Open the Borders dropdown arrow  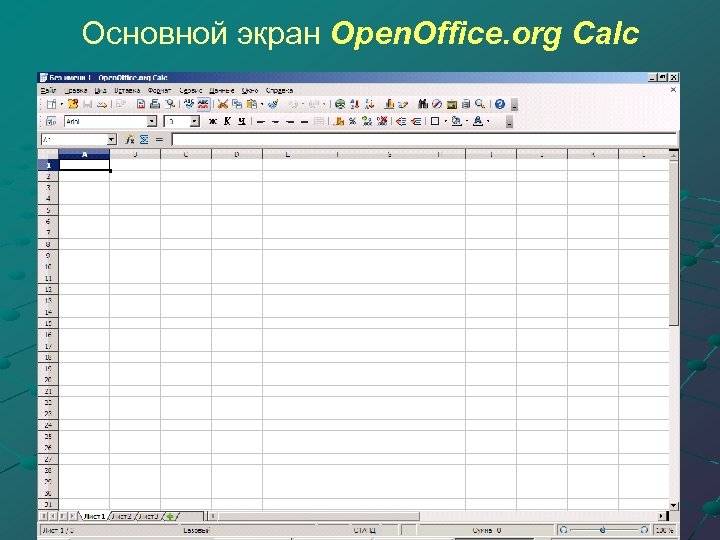pos(445,122)
